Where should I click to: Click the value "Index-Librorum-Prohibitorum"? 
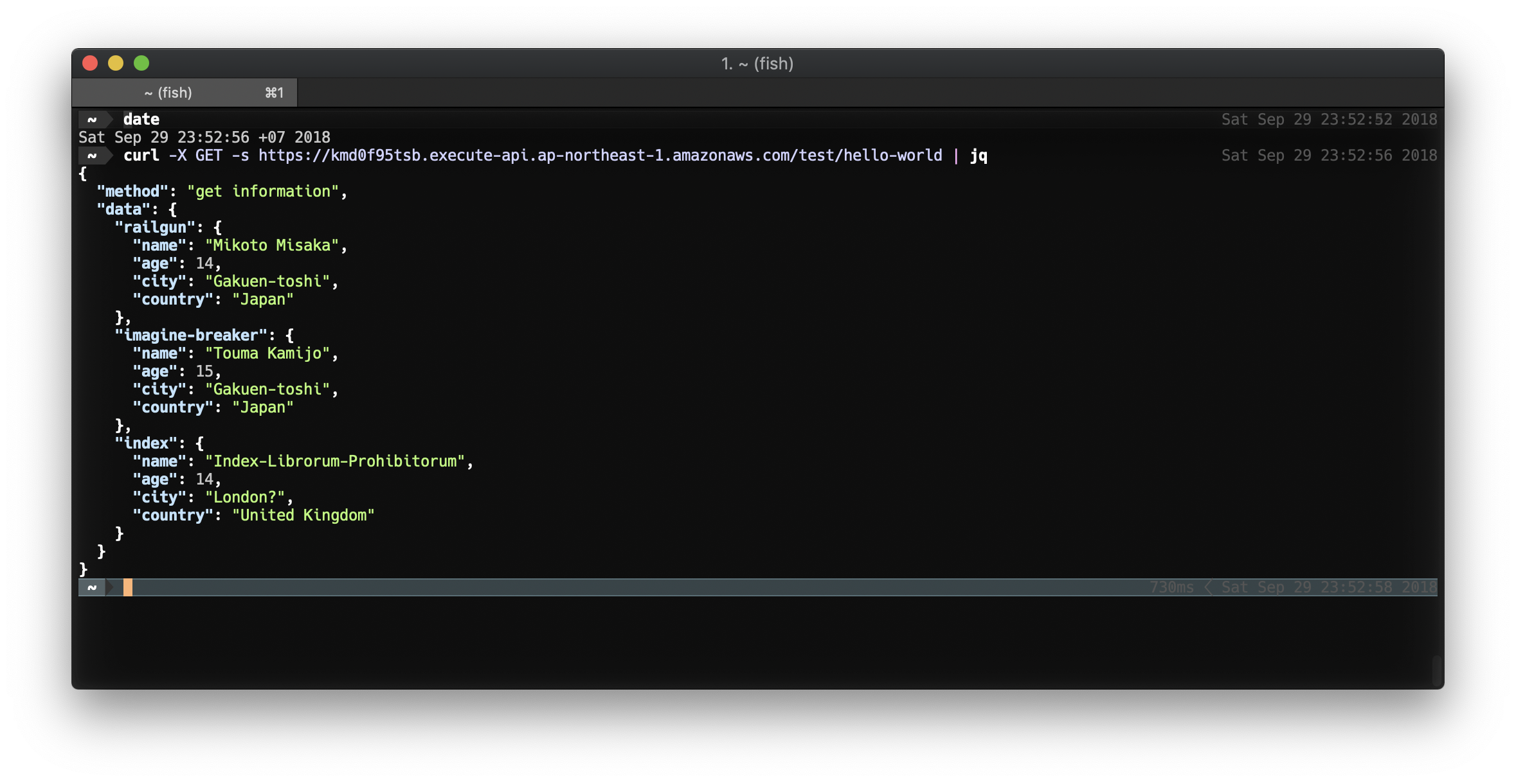335,461
